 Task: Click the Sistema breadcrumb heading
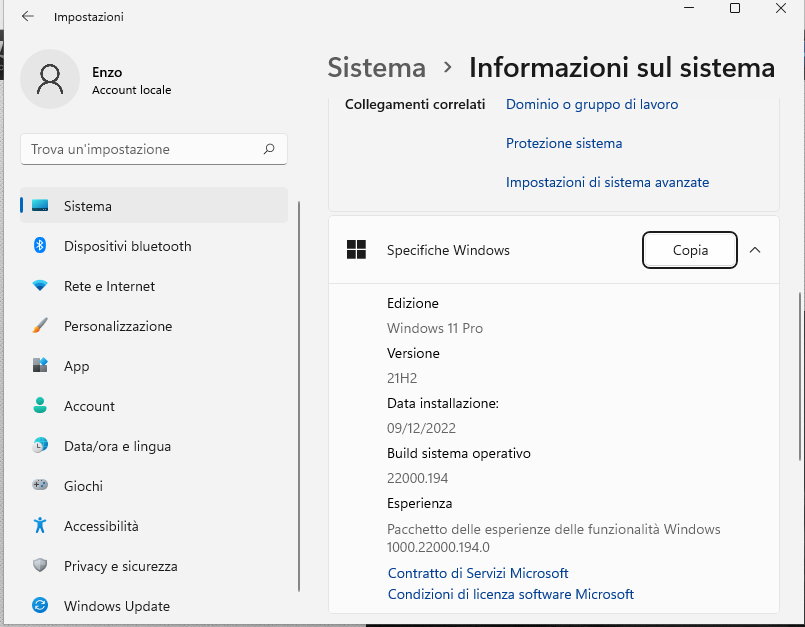[377, 68]
